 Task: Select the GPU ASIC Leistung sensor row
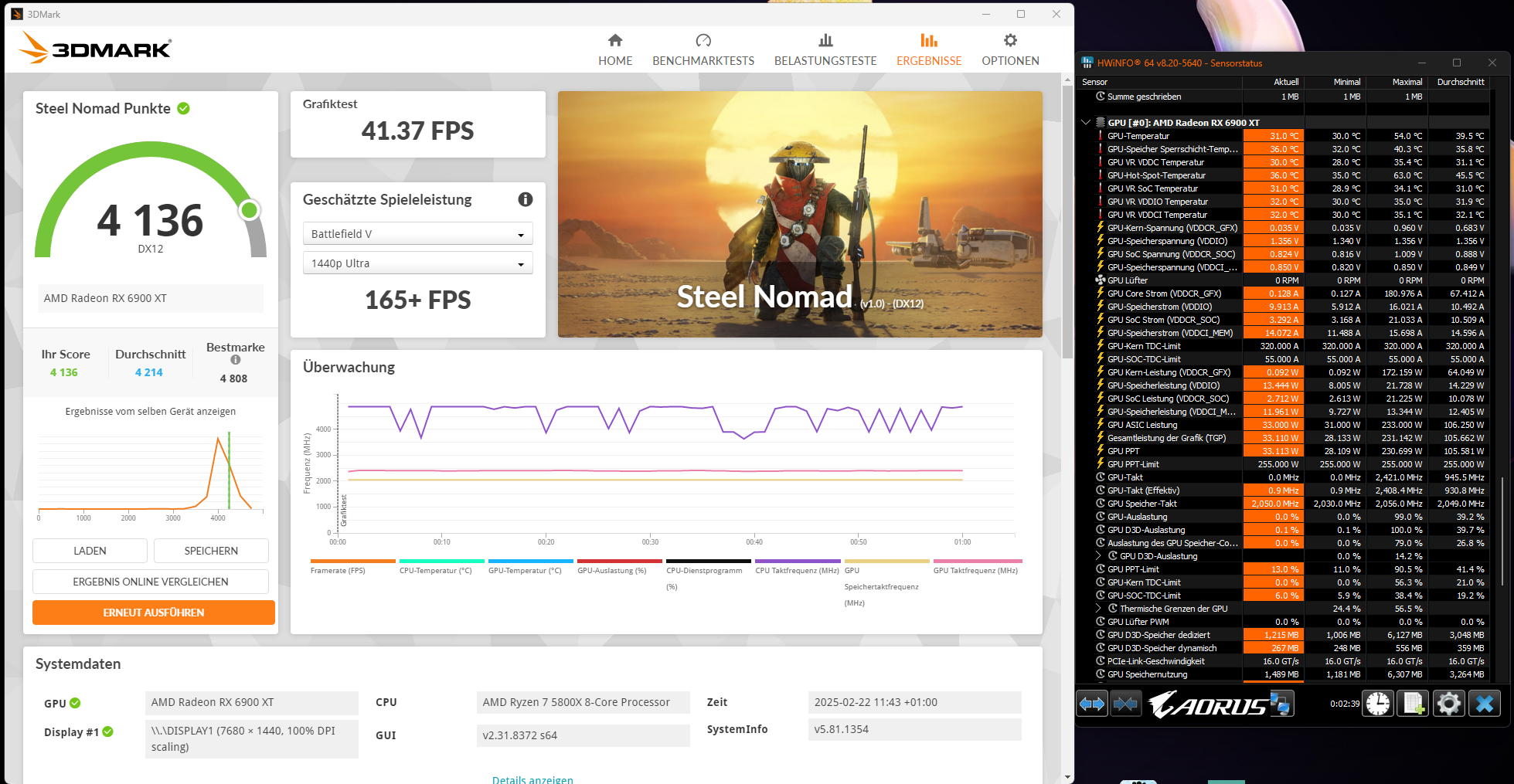(1286, 425)
